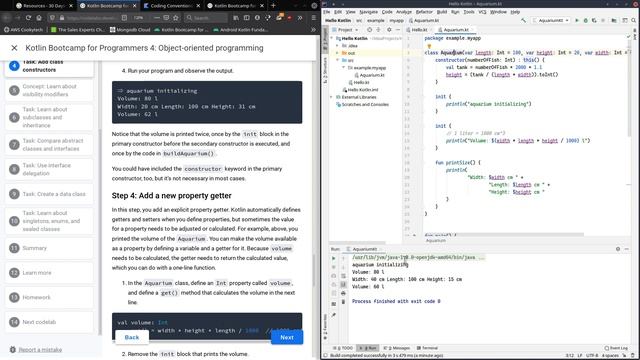Start debugging with bug icon
Screen dimensions: 640x360
click(x=585, y=20)
